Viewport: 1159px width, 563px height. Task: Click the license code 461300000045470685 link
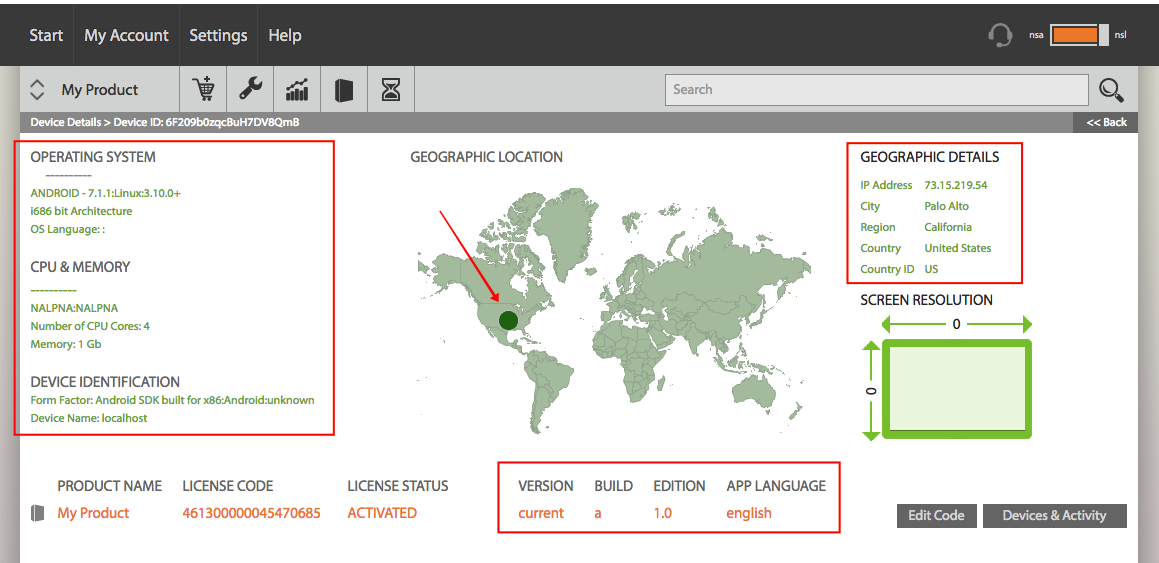point(251,513)
